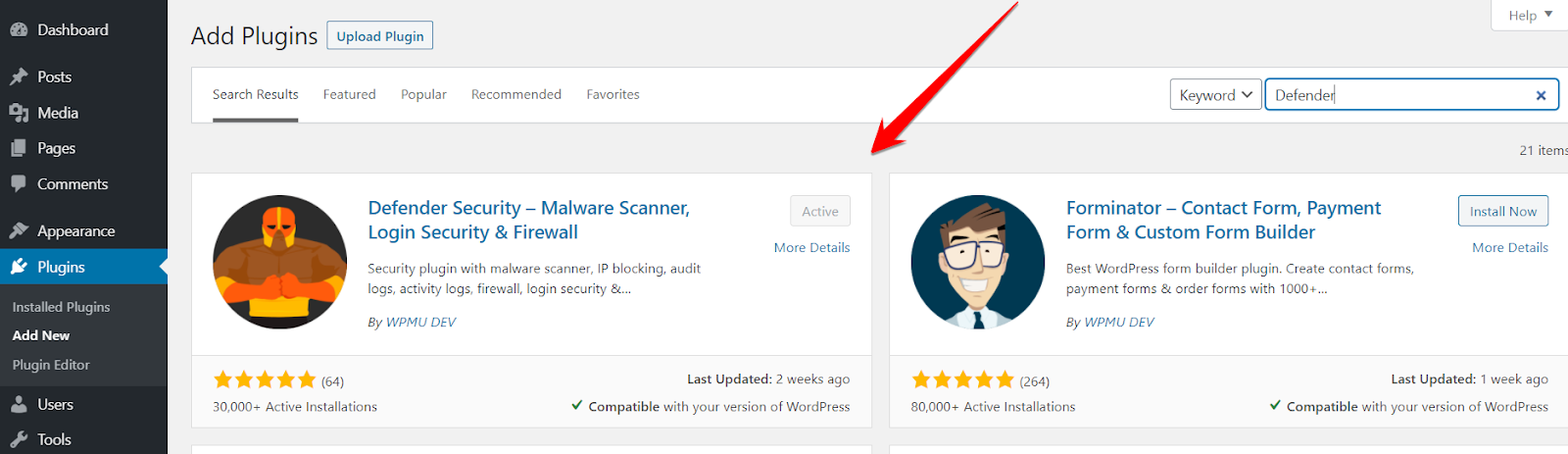Switch to the Favorites tab
Image resolution: width=1568 pixels, height=454 pixels.
(612, 94)
